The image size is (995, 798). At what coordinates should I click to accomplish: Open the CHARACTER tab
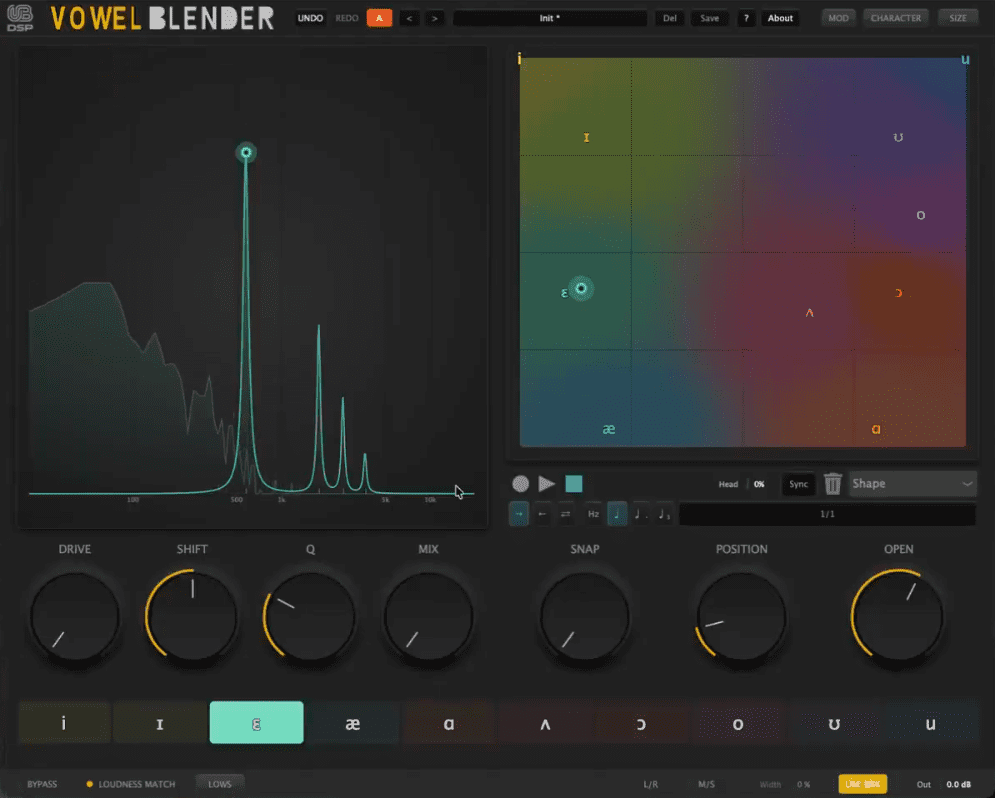pyautogui.click(x=895, y=18)
